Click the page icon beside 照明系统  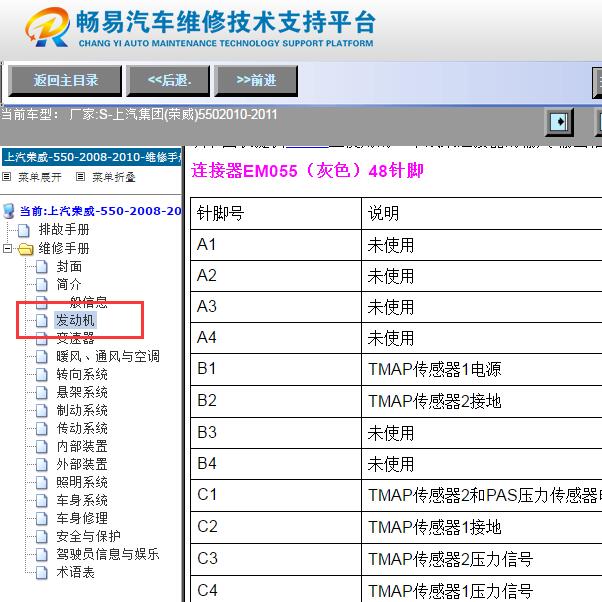[x=41, y=483]
